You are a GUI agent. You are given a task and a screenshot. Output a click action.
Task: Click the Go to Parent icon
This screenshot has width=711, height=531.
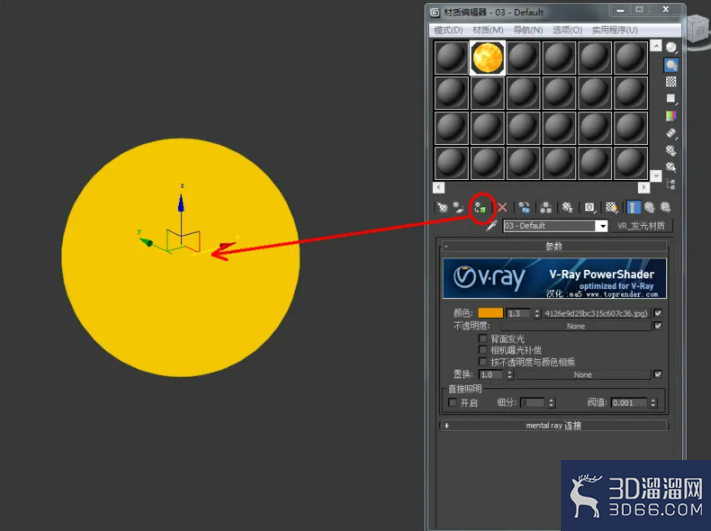tap(650, 208)
